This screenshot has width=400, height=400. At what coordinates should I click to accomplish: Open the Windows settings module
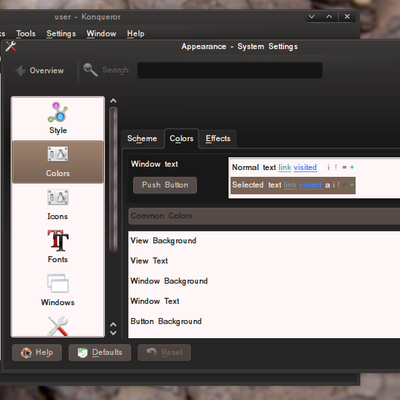[x=58, y=290]
